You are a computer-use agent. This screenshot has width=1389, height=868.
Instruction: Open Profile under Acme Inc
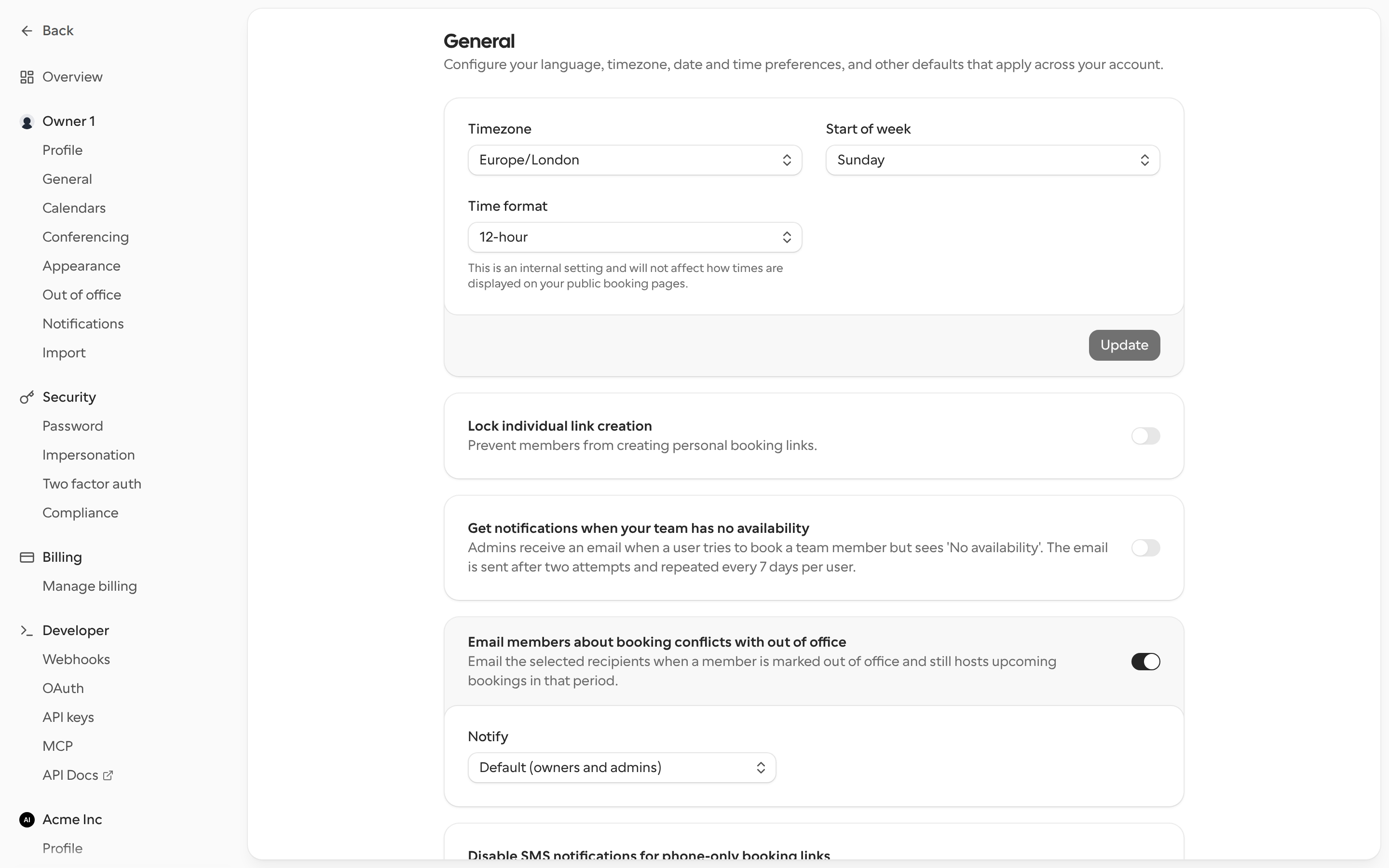[x=63, y=849]
